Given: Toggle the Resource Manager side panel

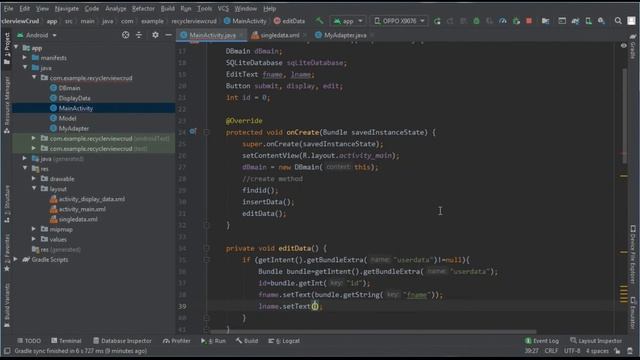Looking at the screenshot, I should coord(7,104).
